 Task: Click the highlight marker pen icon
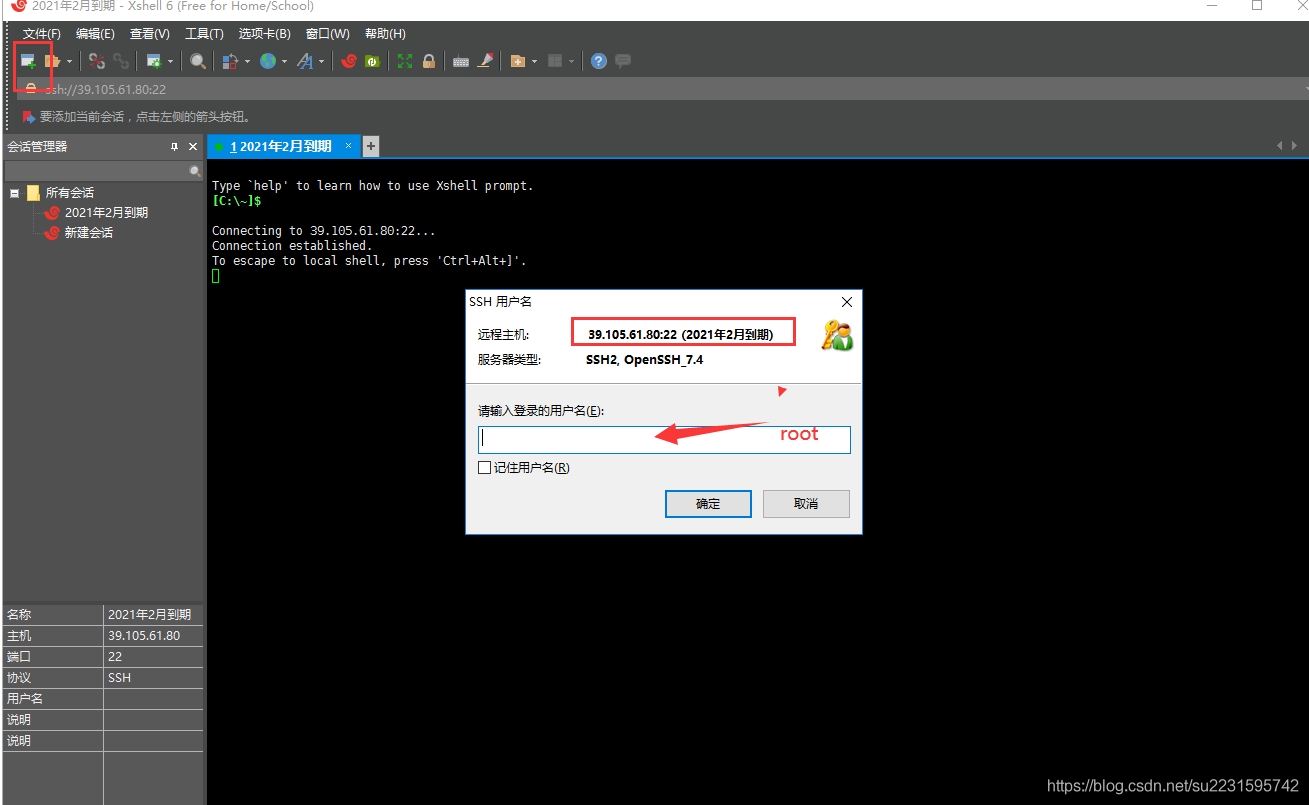486,61
